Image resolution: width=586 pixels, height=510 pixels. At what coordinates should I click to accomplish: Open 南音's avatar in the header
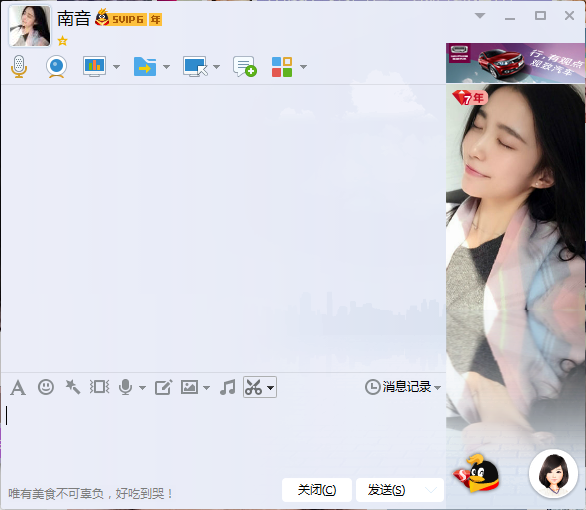(30, 26)
